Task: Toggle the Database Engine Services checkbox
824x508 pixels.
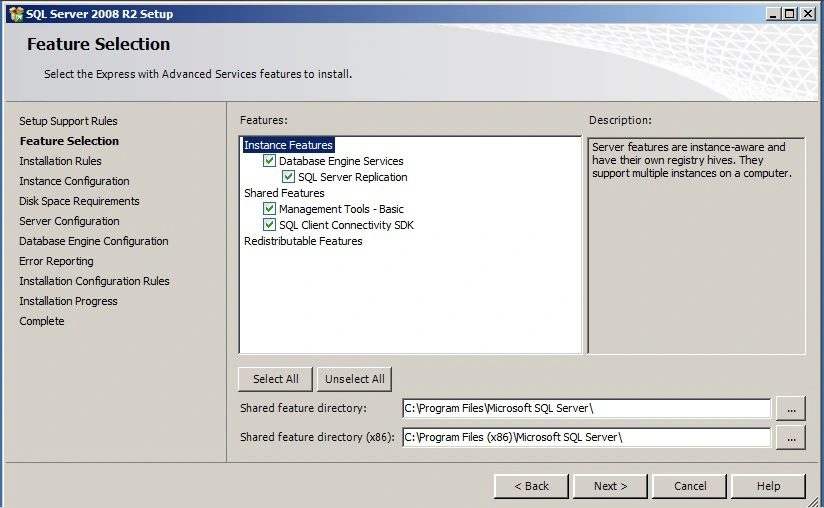Action: click(269, 161)
